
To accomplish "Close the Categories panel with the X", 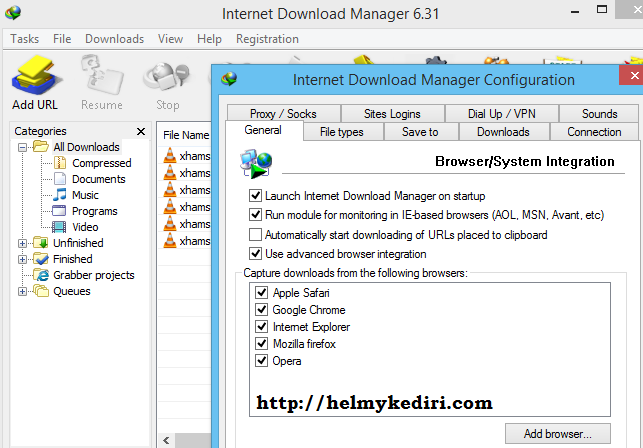I will click(141, 131).
